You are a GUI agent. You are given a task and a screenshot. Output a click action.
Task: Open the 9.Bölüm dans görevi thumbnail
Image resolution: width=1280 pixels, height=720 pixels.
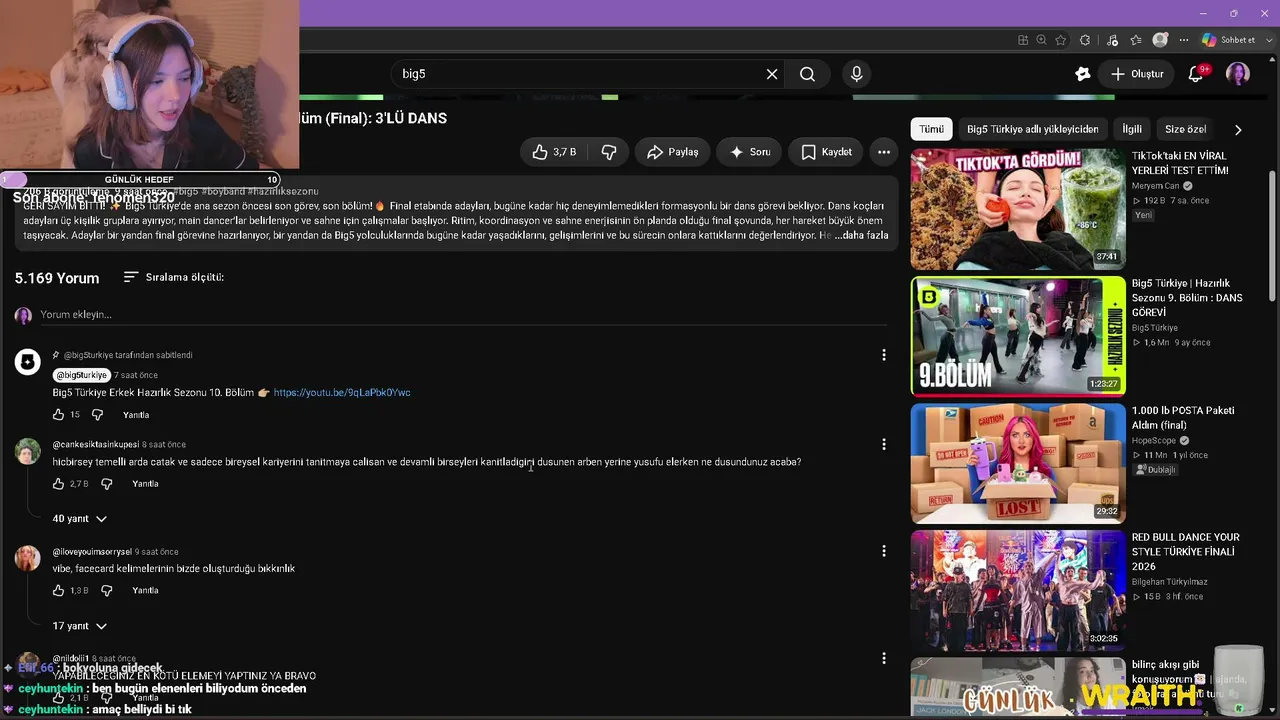point(1018,336)
